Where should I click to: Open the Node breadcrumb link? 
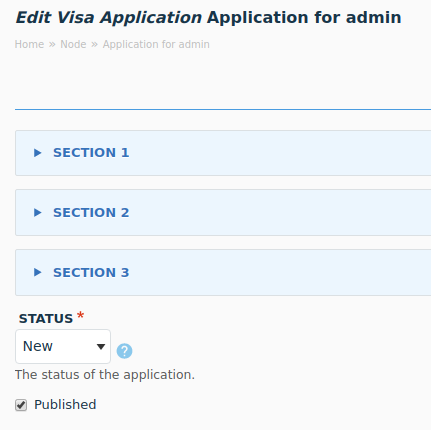[x=73, y=44]
